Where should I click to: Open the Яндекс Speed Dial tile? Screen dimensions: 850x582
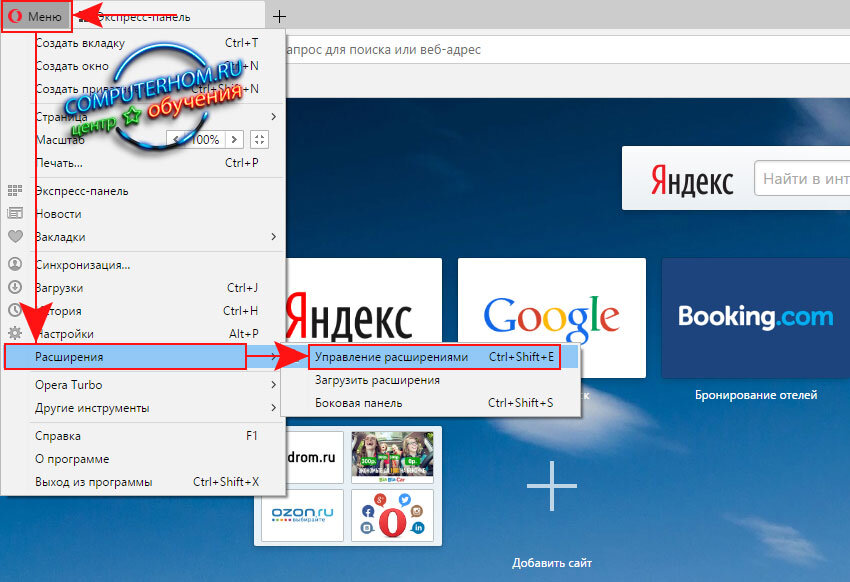[363, 301]
